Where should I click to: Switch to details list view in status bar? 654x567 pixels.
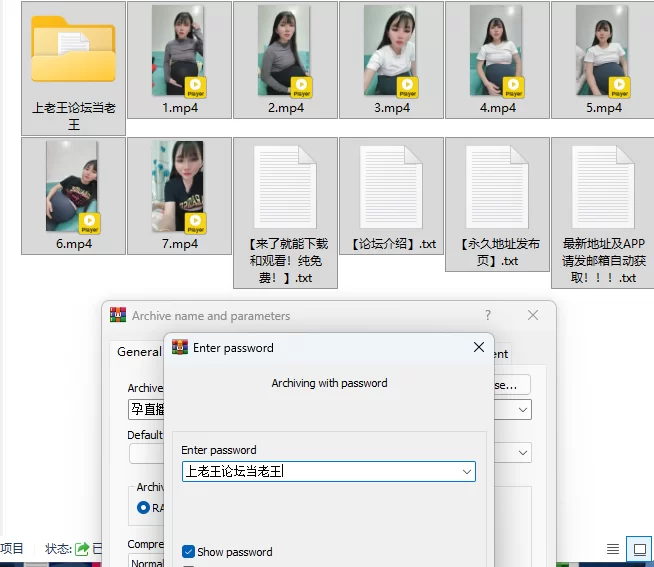pos(613,549)
